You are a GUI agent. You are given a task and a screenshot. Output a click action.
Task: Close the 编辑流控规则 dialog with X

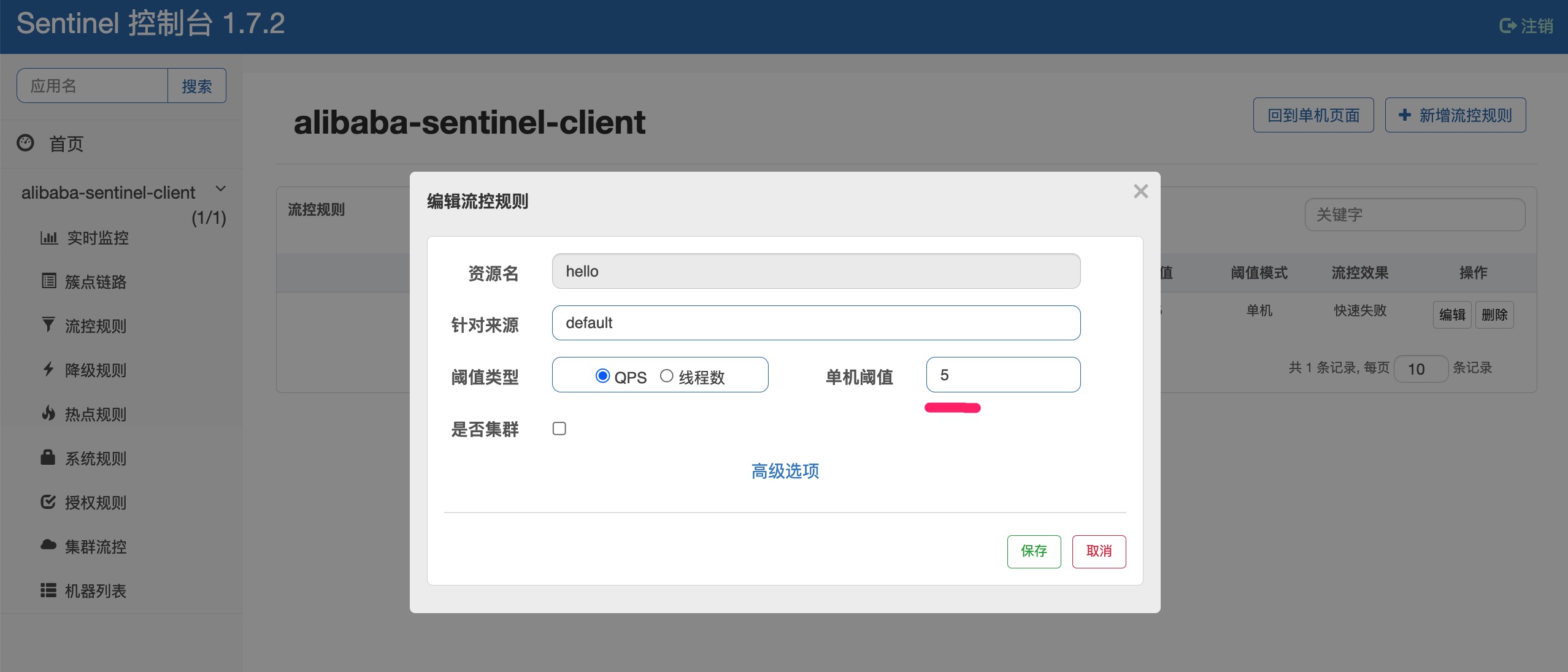tap(1141, 191)
